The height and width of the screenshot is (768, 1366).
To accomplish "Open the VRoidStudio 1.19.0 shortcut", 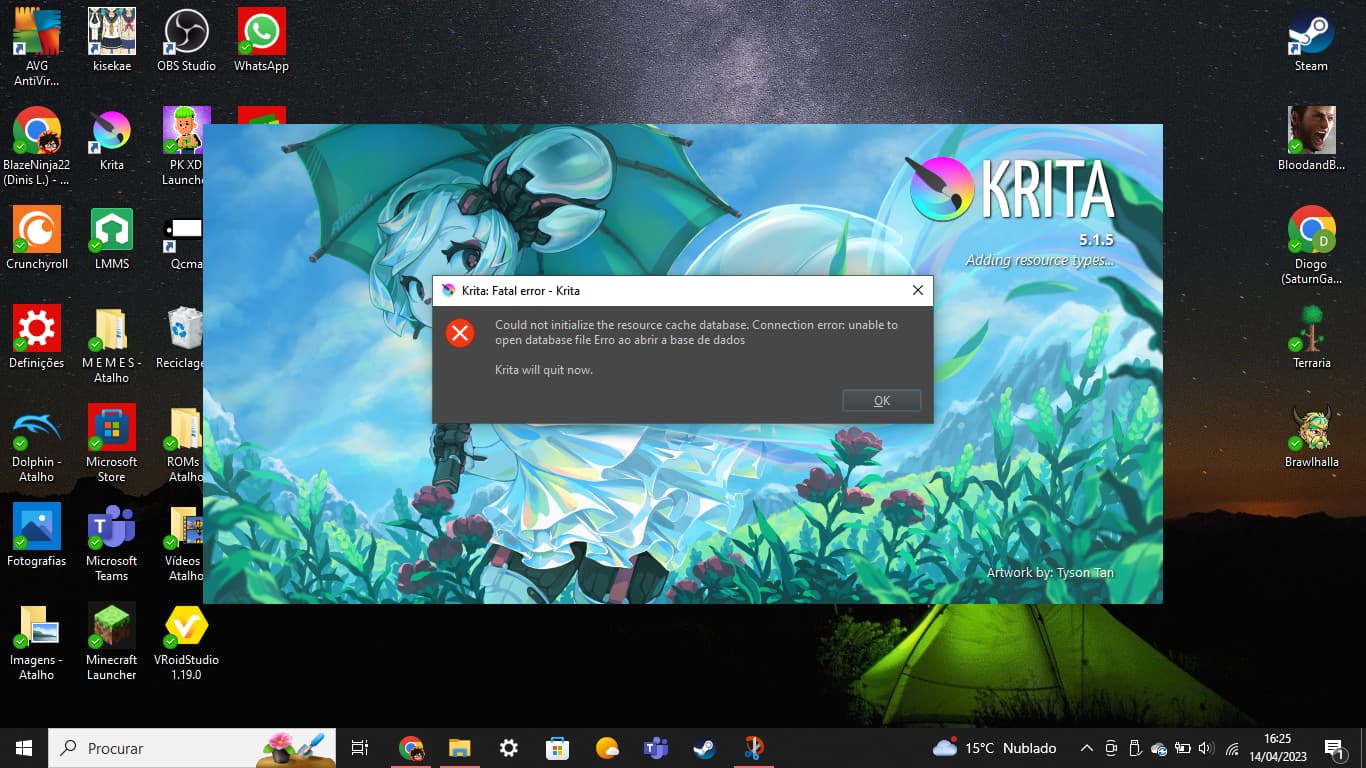I will (186, 641).
